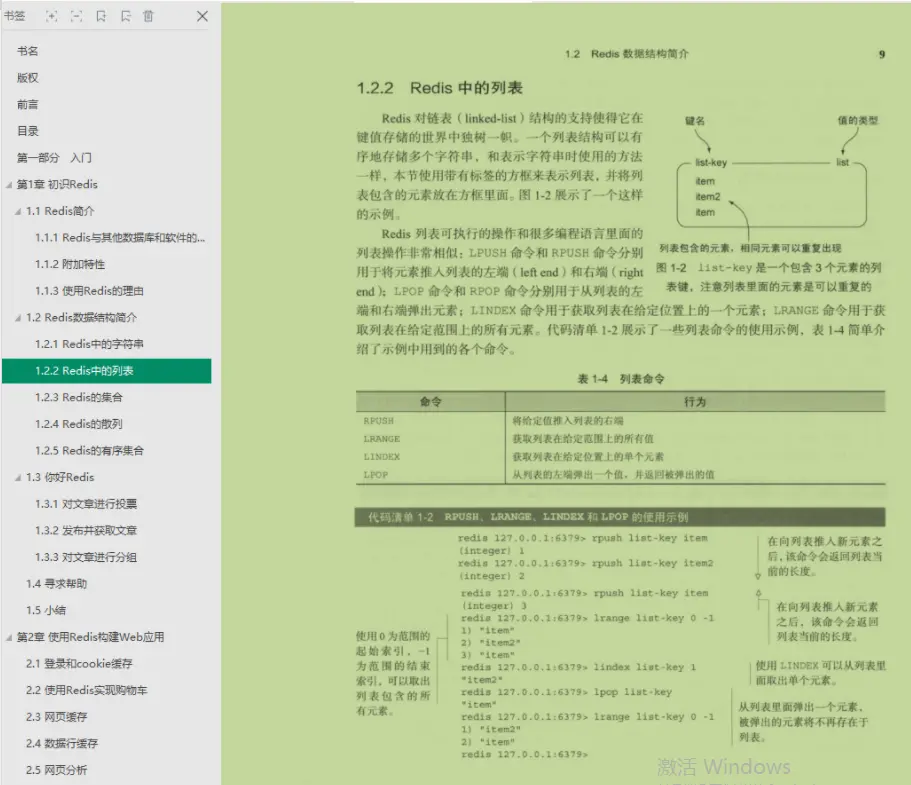
Task: Select 2.5 网页分析 bookmark
Action: [56, 770]
